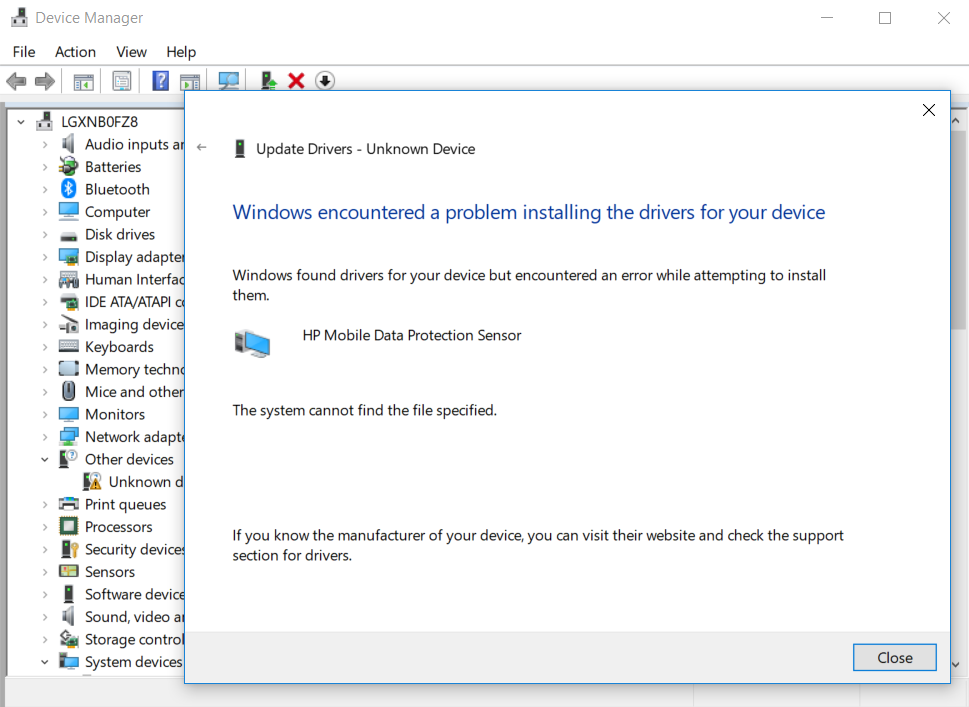969x707 pixels.
Task: Collapse the System devices category
Action: pos(44,661)
